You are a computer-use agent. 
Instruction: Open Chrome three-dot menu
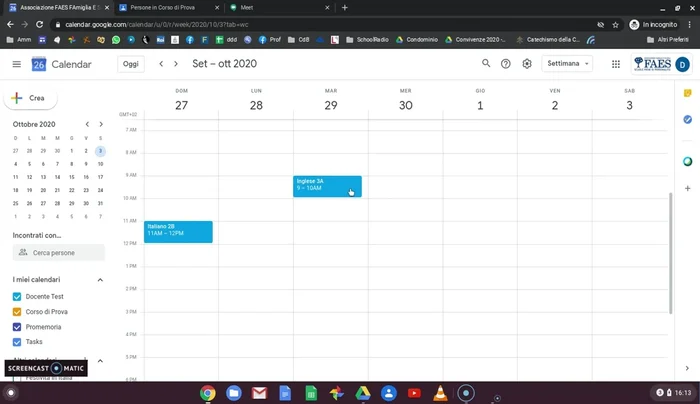click(x=690, y=25)
